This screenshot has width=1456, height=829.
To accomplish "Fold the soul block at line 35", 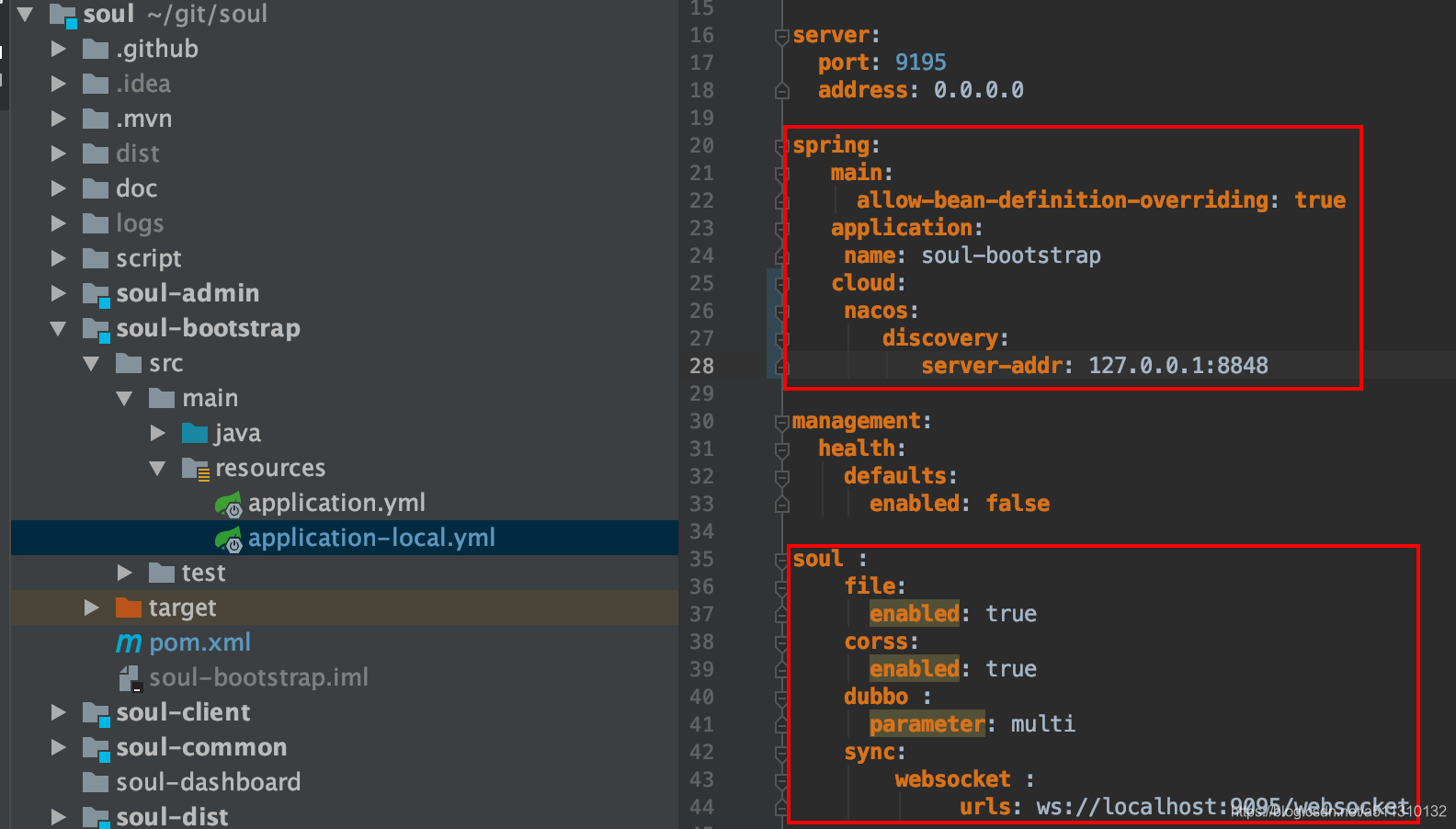I will coord(782,561).
